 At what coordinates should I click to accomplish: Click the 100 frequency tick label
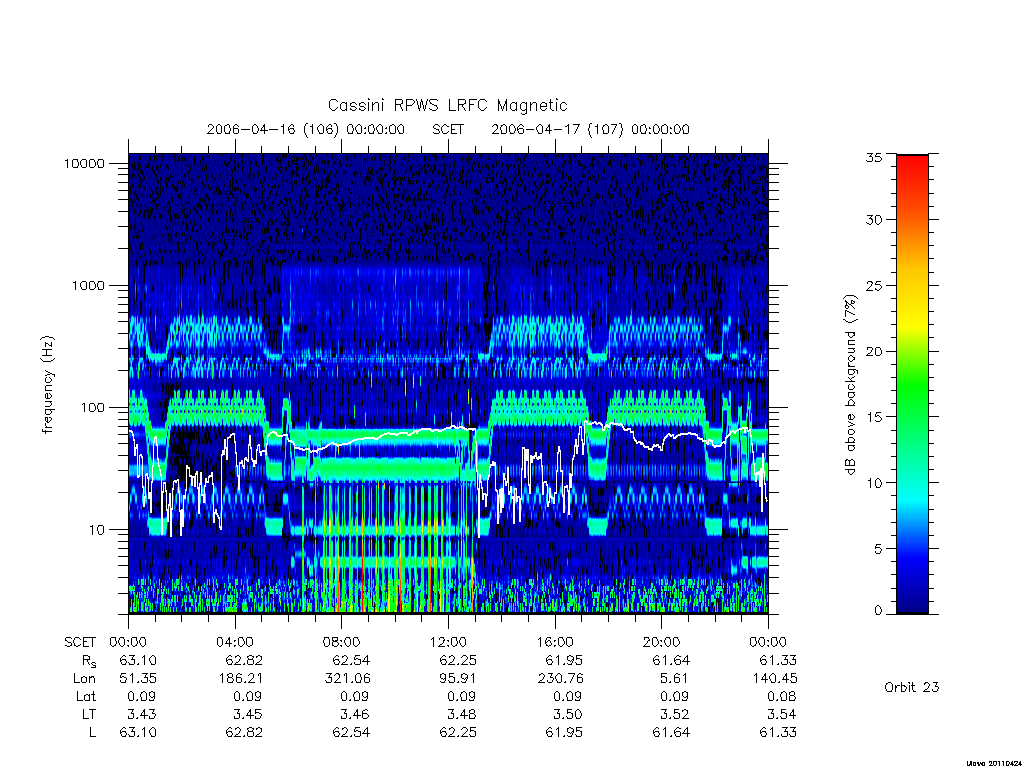click(92, 408)
